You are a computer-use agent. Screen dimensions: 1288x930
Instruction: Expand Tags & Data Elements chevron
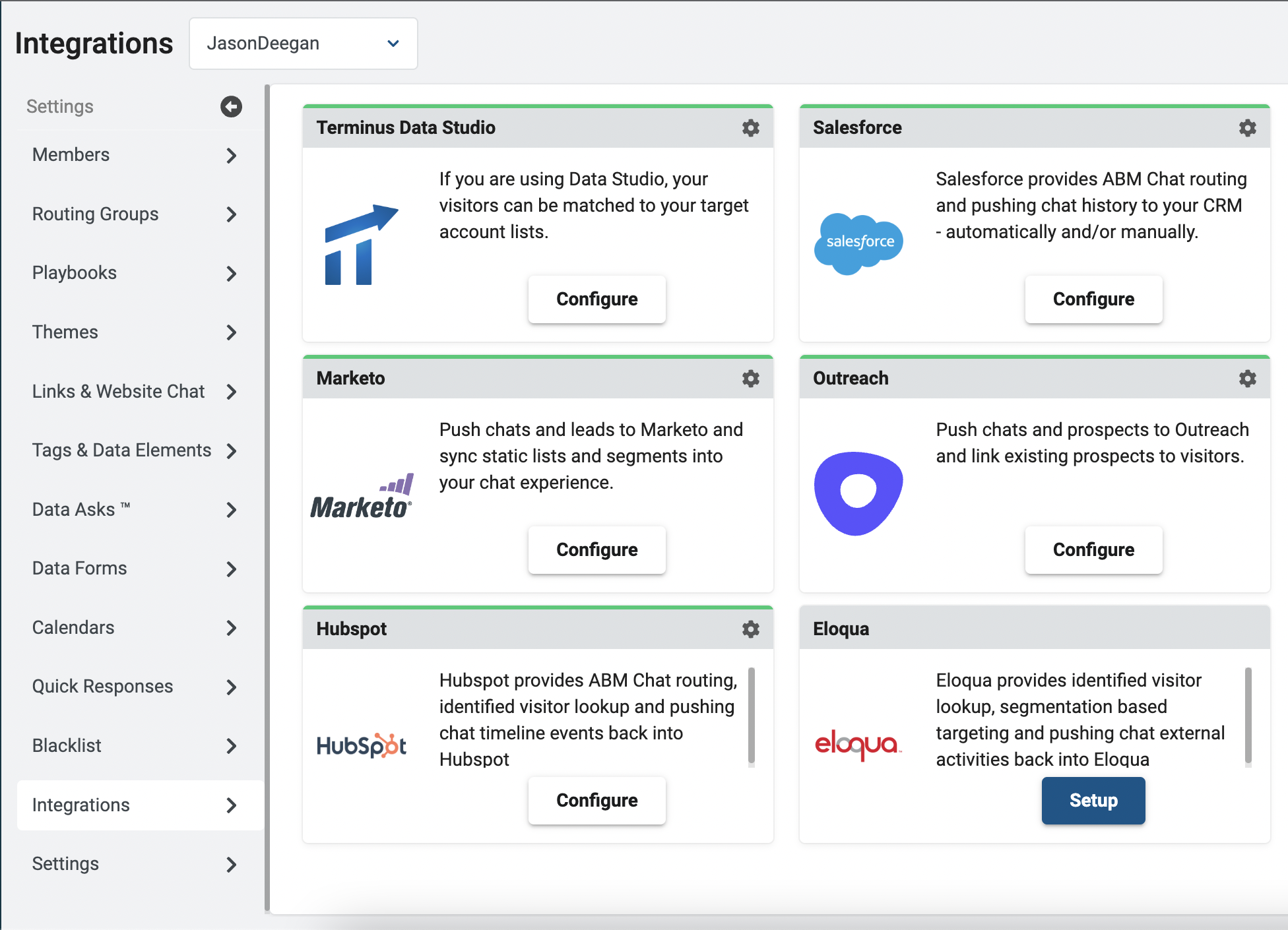pyautogui.click(x=231, y=451)
